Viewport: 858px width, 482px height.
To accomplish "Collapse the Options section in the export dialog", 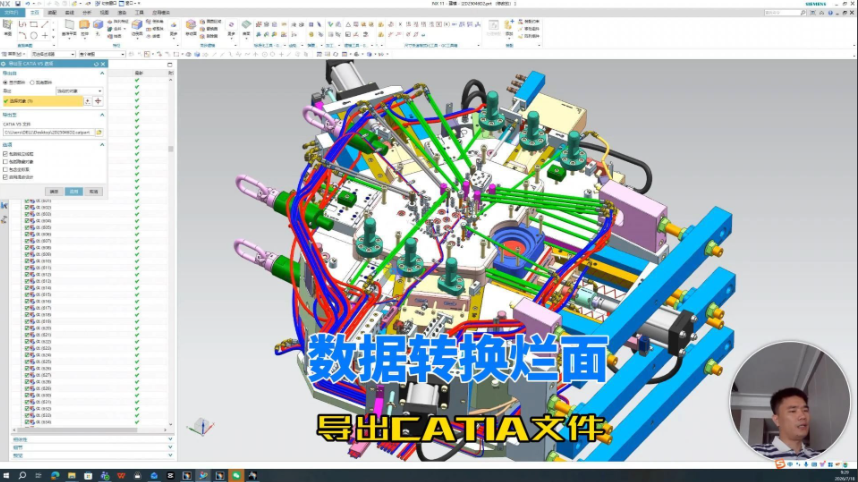I will point(102,144).
